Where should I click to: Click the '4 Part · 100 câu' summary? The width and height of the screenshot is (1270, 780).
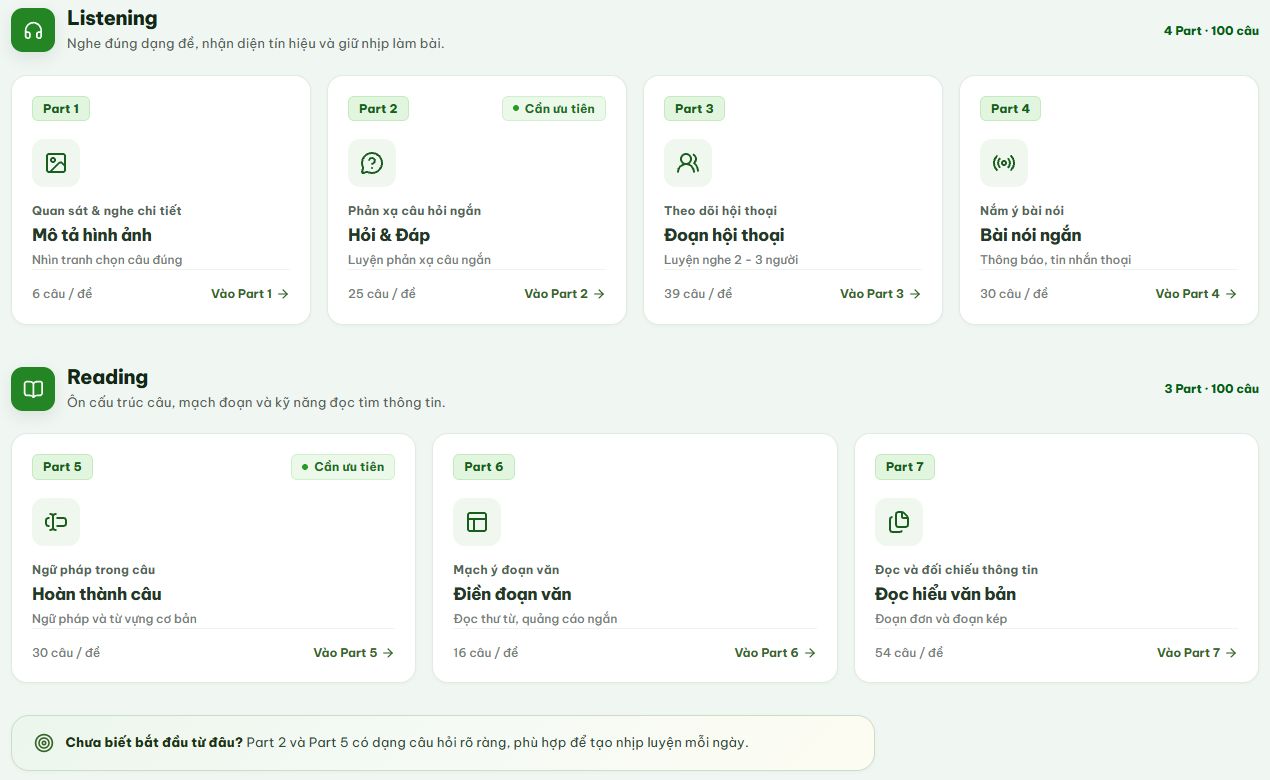click(1211, 31)
